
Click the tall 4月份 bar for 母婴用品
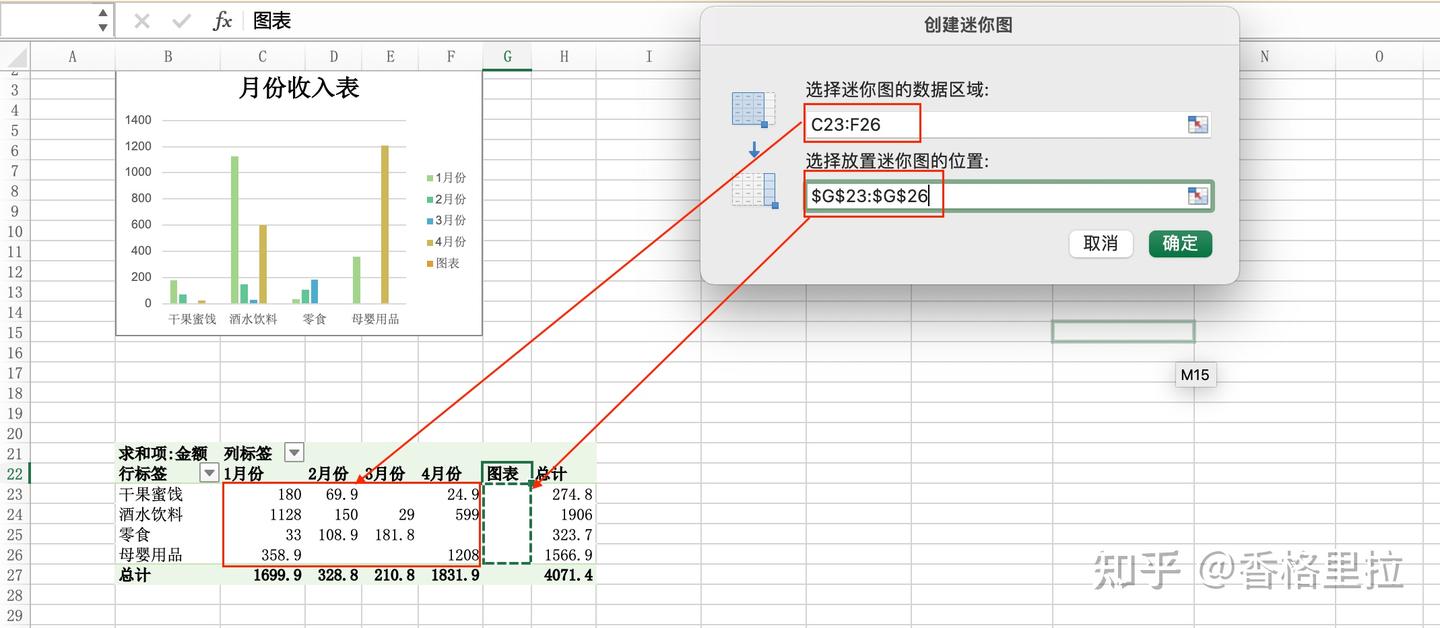385,224
